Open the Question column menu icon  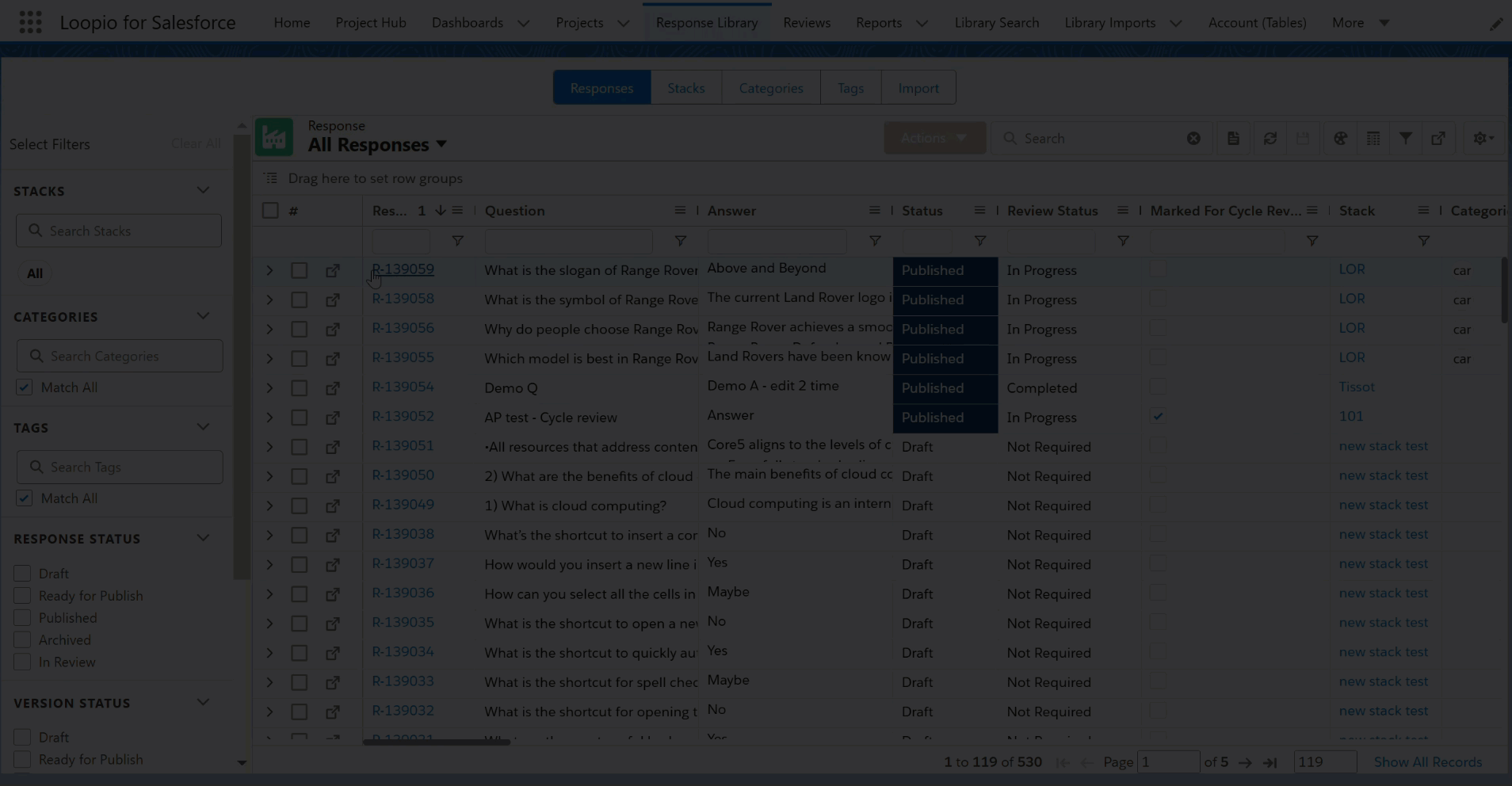(680, 211)
